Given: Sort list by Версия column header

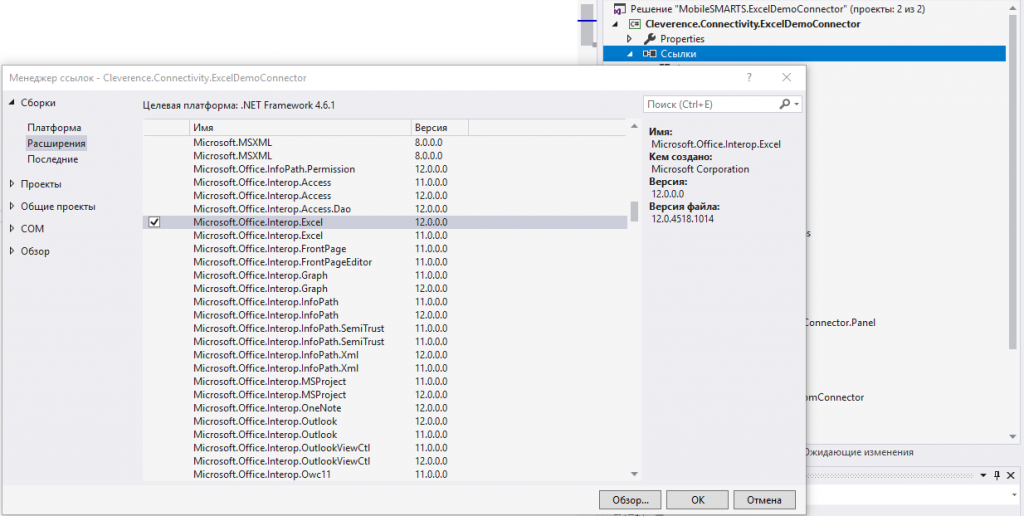Looking at the screenshot, I should tap(440, 128).
